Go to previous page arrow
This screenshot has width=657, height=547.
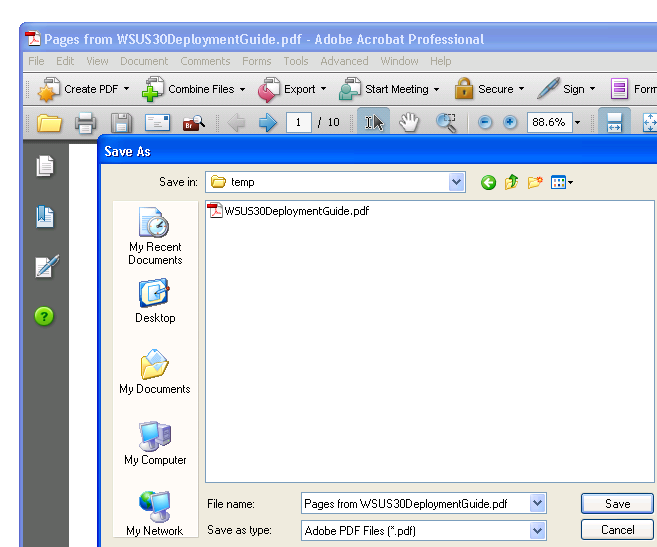(237, 123)
